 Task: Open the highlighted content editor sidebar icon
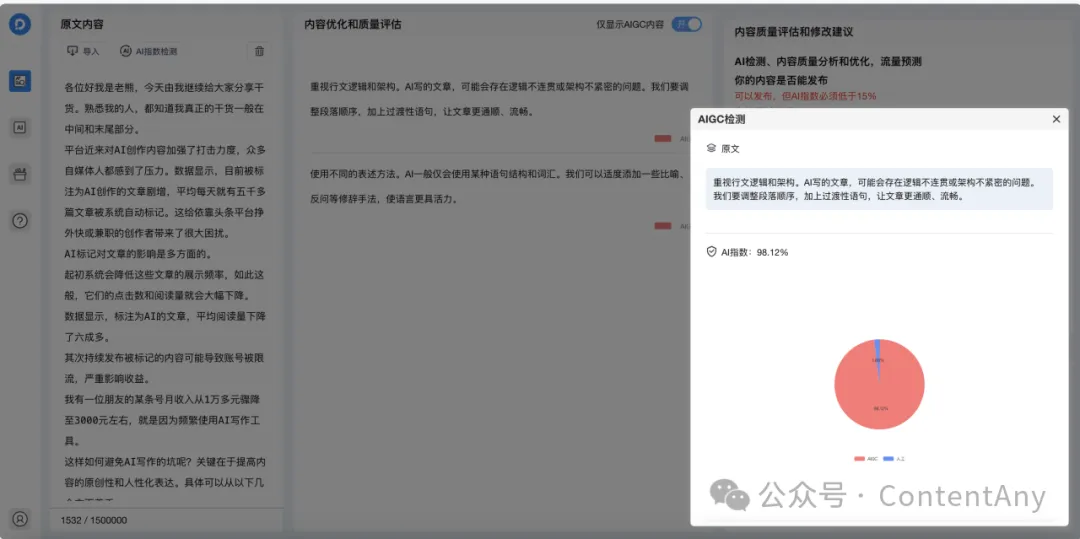click(20, 80)
